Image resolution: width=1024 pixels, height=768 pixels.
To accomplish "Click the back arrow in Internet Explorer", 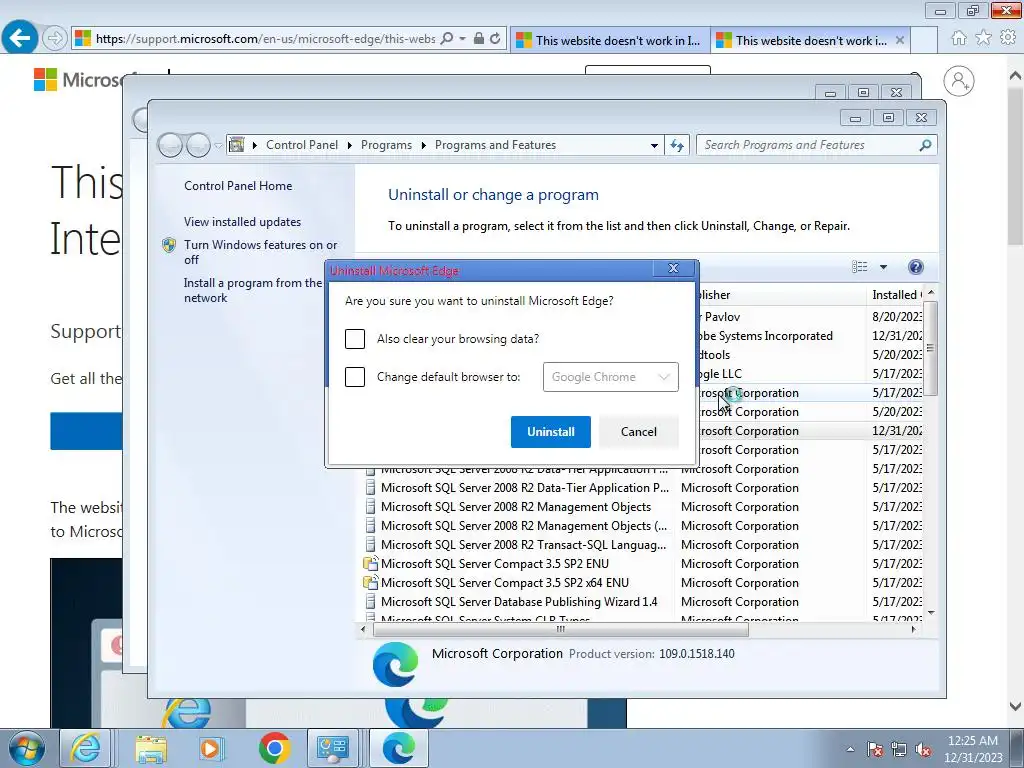I will tap(20, 39).
